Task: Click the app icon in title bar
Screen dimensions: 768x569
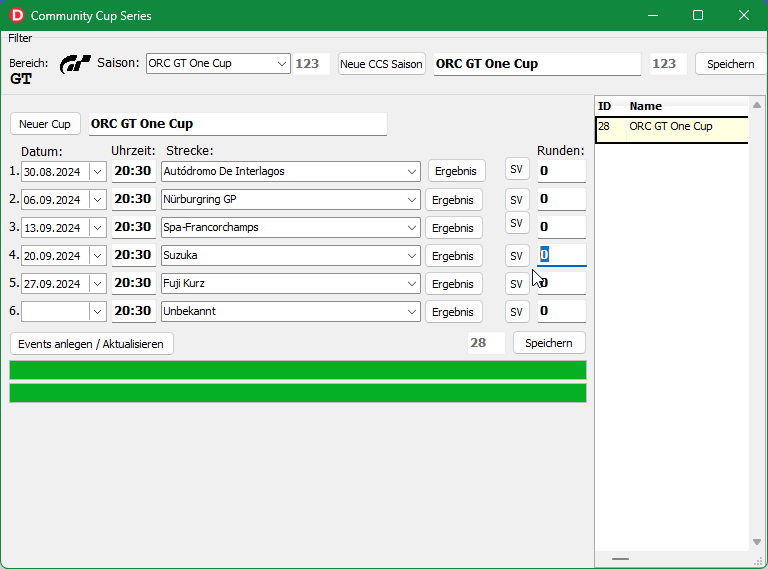Action: point(16,16)
